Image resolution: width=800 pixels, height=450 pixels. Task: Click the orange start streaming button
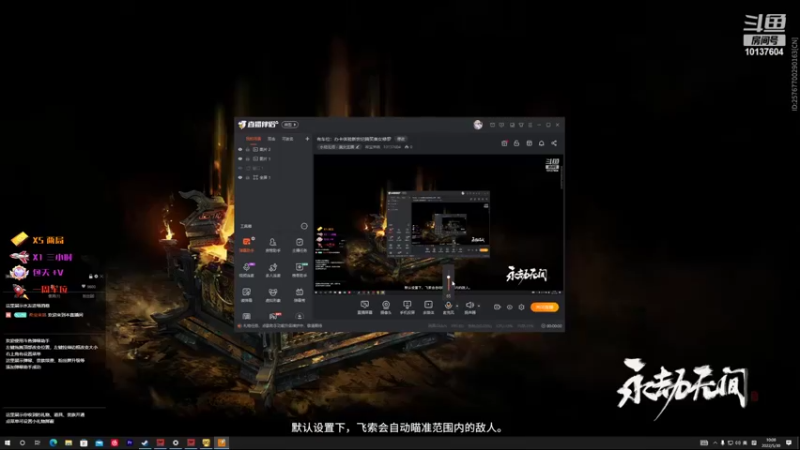coord(544,307)
